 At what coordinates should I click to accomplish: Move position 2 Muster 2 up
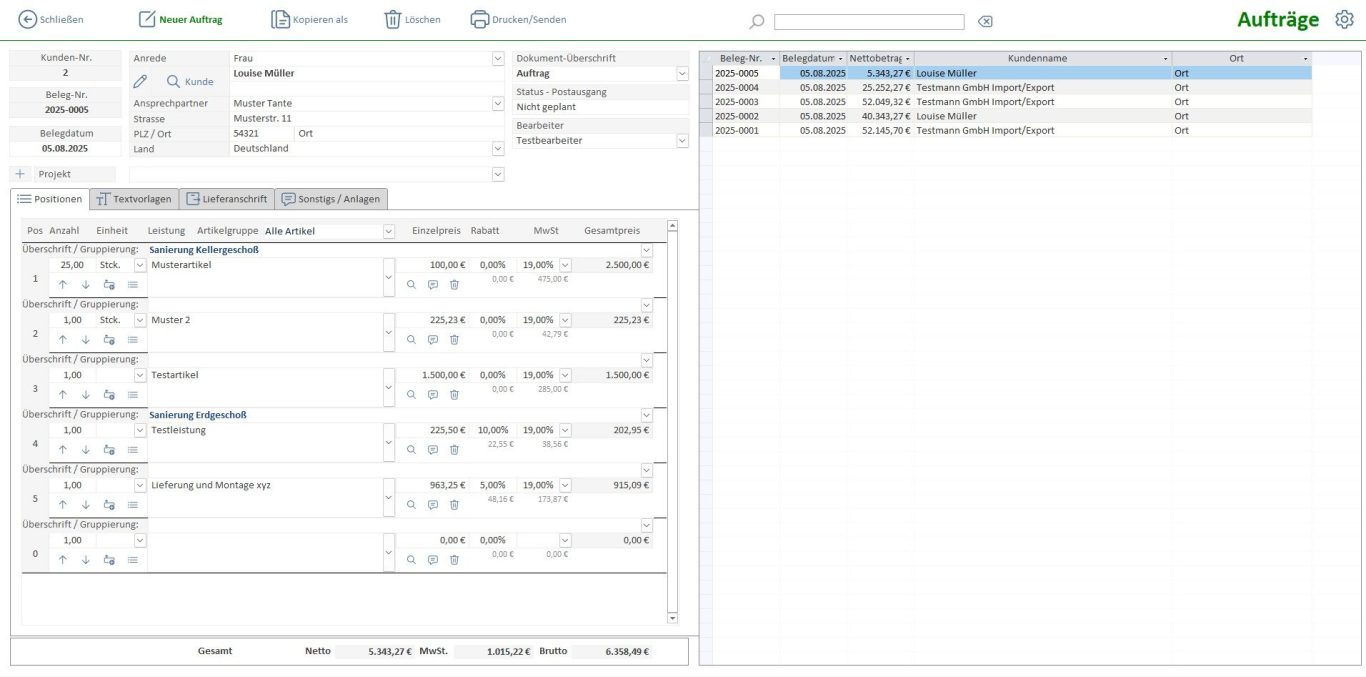63,340
